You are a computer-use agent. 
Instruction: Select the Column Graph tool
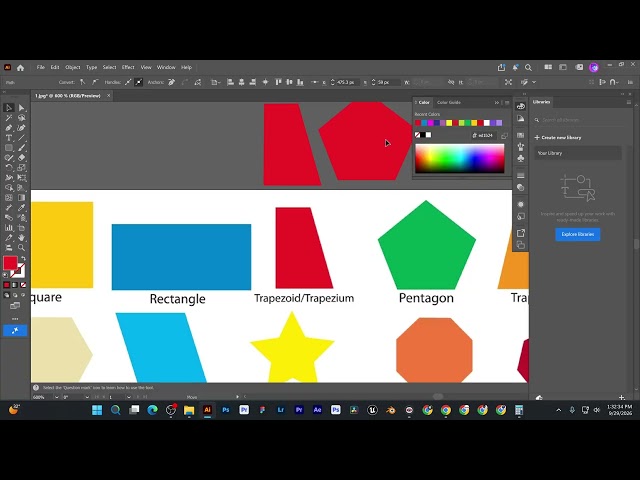pyautogui.click(x=9, y=228)
